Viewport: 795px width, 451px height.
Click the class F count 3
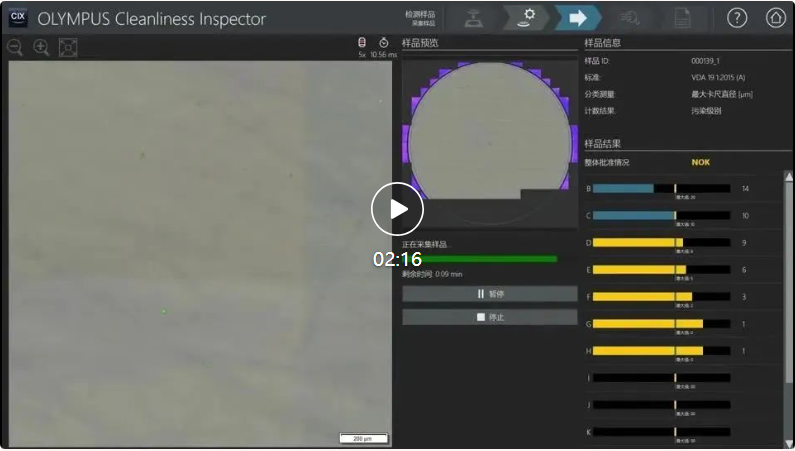point(744,297)
